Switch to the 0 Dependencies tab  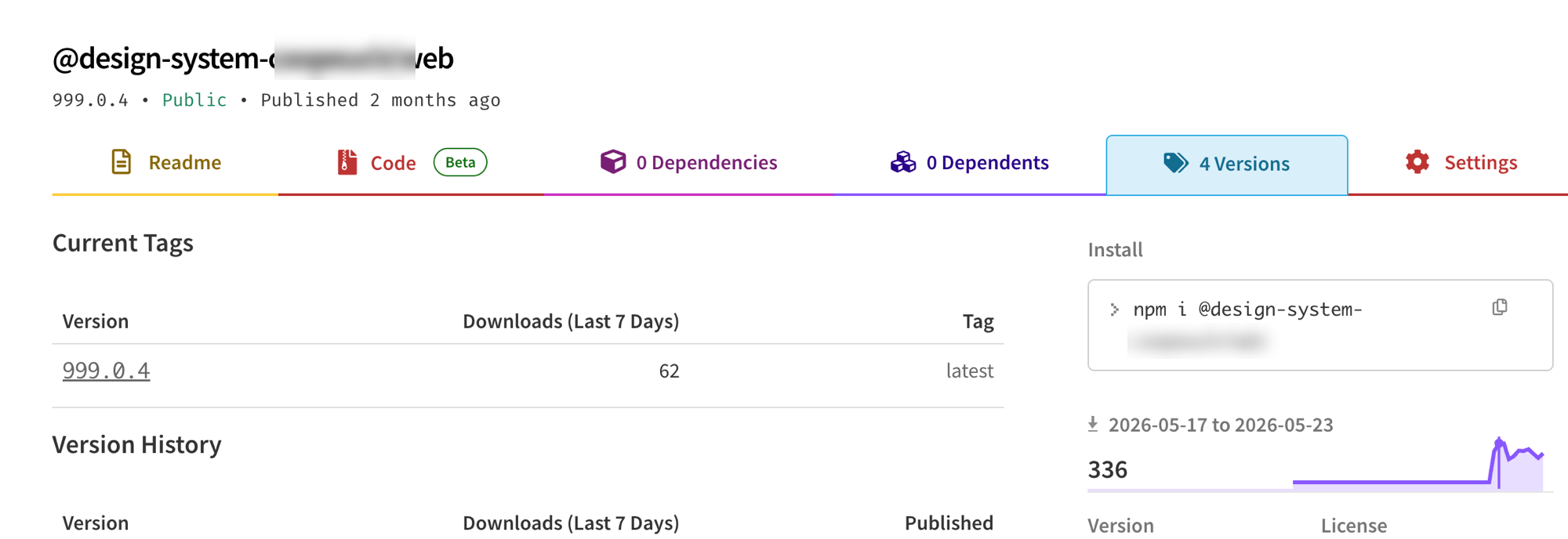pos(688,163)
